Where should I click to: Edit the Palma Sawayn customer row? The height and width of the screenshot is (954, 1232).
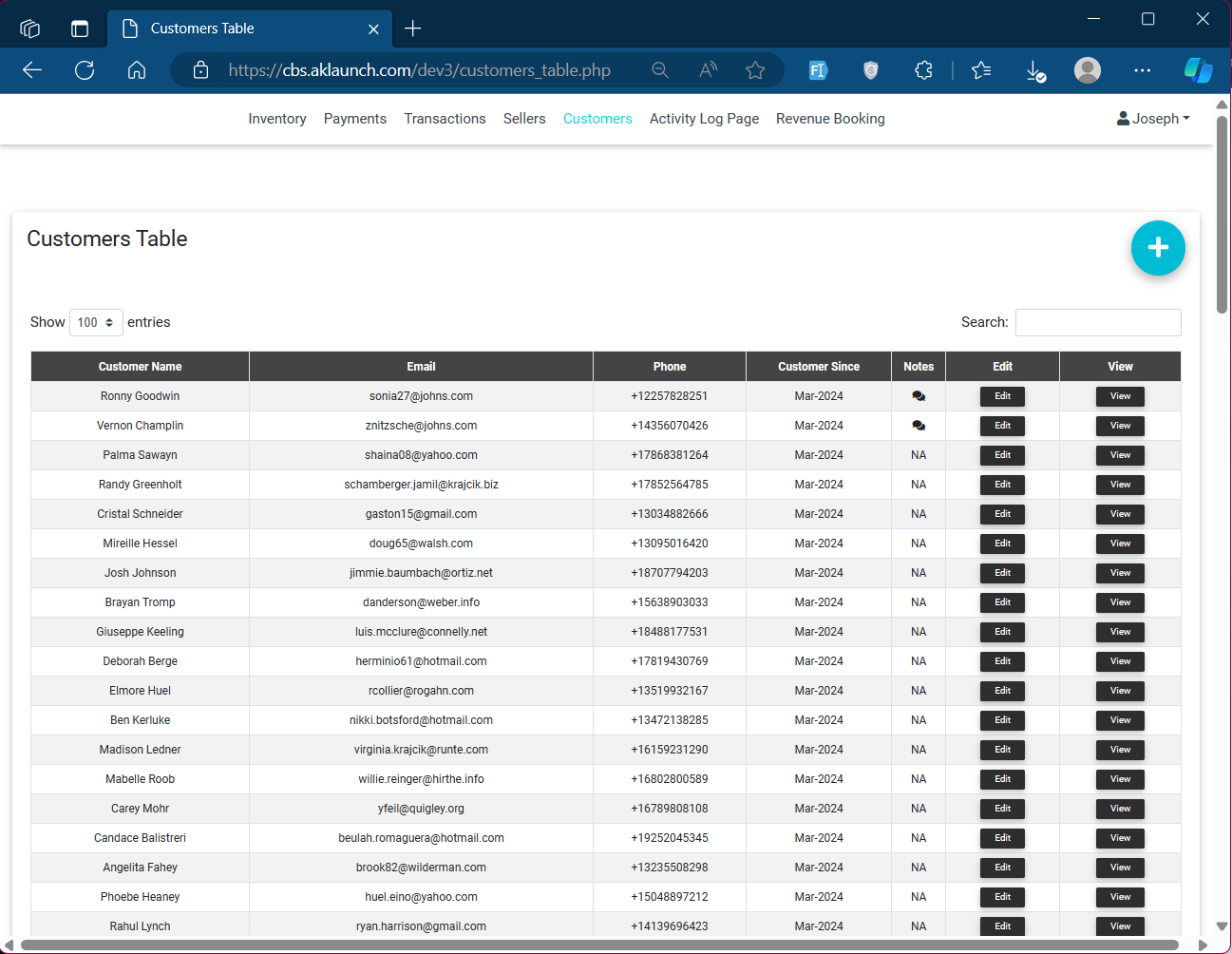coord(1002,455)
